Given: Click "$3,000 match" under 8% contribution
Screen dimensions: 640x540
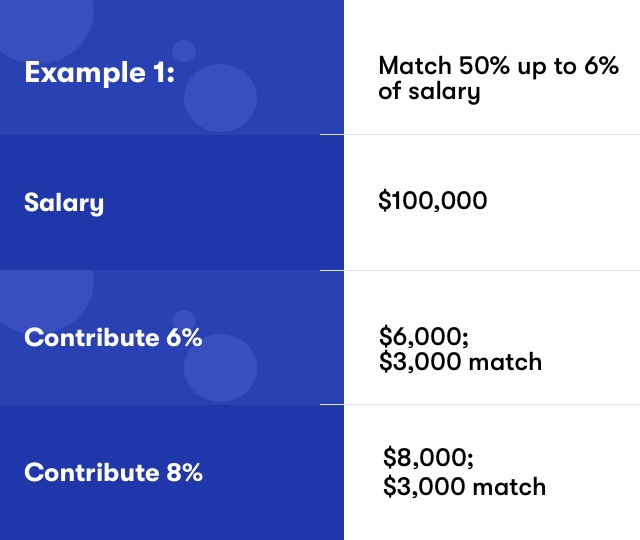Looking at the screenshot, I should pos(464,487).
